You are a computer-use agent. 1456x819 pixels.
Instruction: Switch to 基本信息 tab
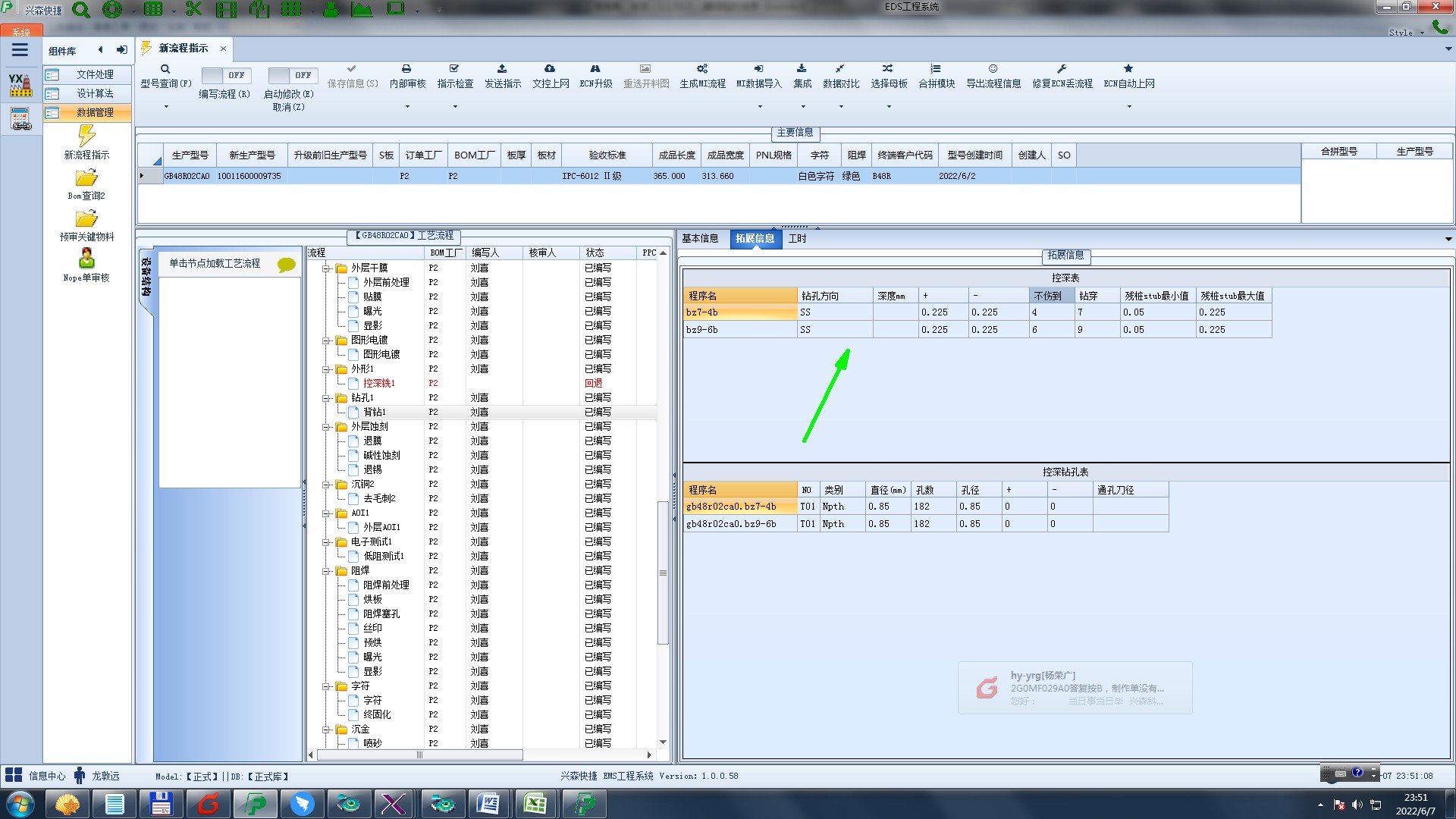[700, 239]
